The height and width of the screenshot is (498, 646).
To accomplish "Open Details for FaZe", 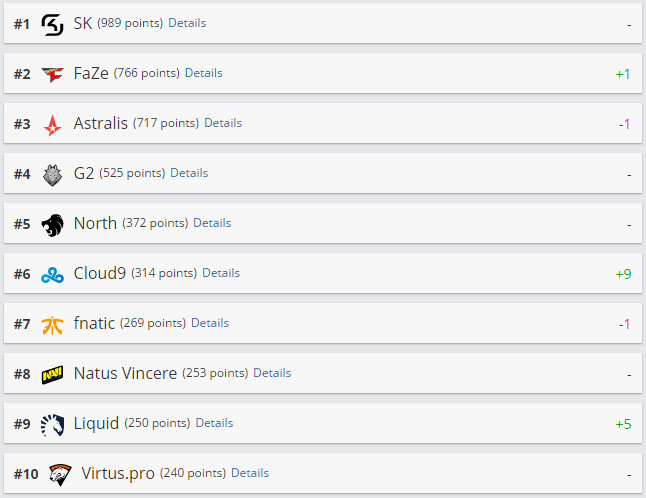I will click(204, 73).
